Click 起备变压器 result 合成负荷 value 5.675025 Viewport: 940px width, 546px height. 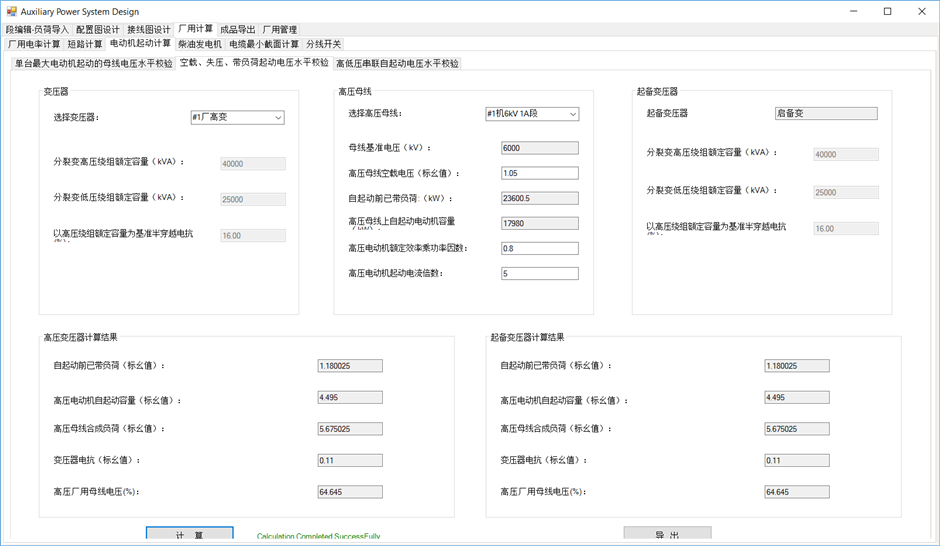[x=797, y=429]
